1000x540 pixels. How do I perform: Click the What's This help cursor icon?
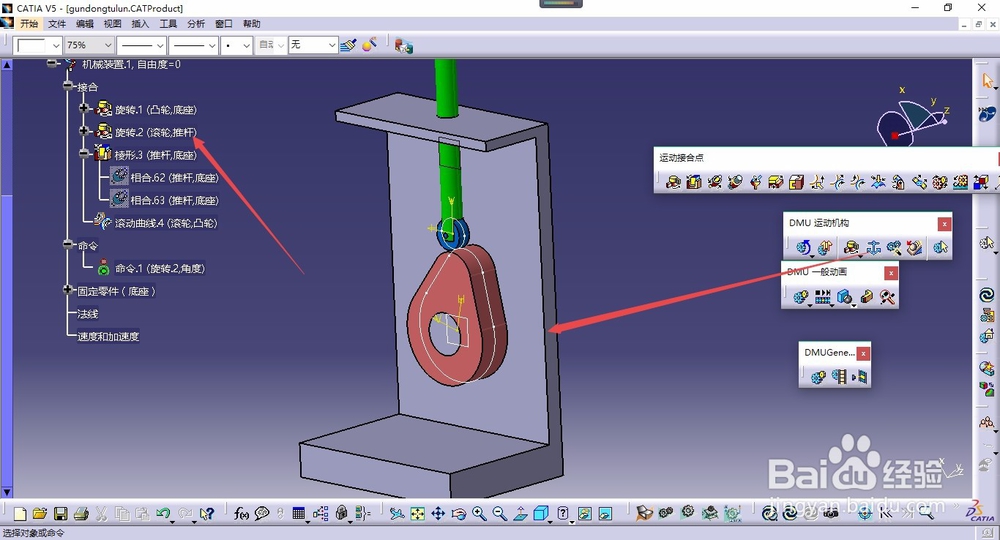click(206, 514)
